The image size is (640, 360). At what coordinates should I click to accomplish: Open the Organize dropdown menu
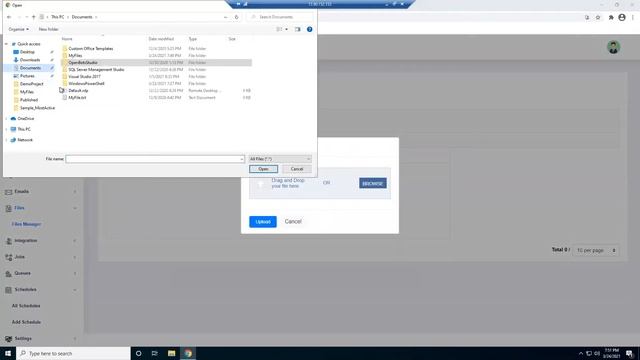click(18, 29)
